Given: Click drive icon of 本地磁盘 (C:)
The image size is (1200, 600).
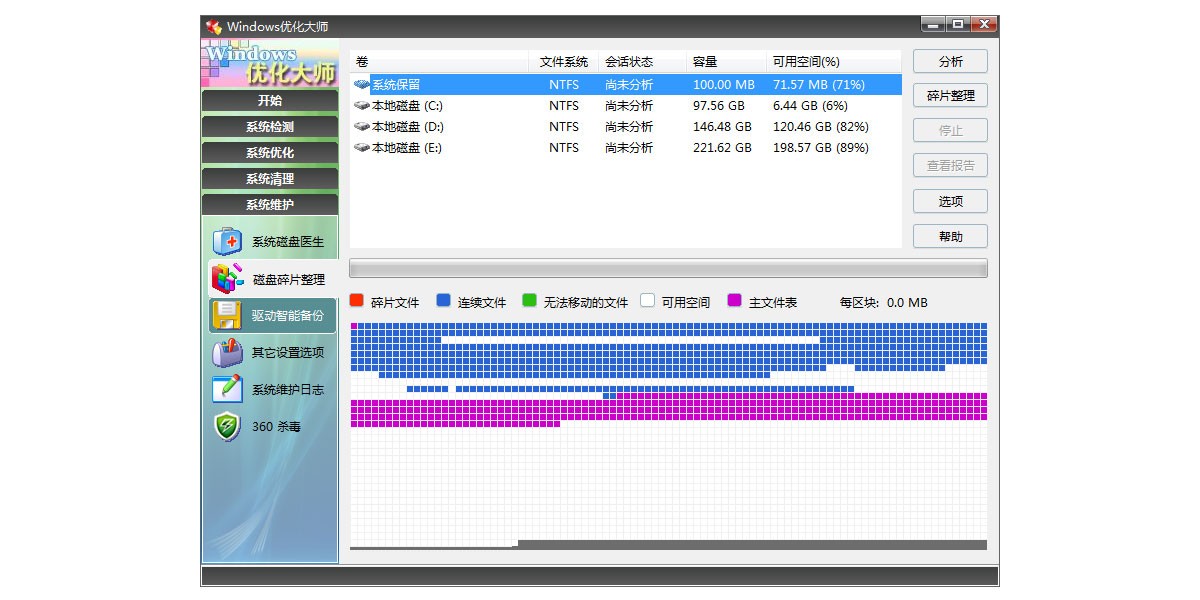Looking at the screenshot, I should (x=361, y=106).
